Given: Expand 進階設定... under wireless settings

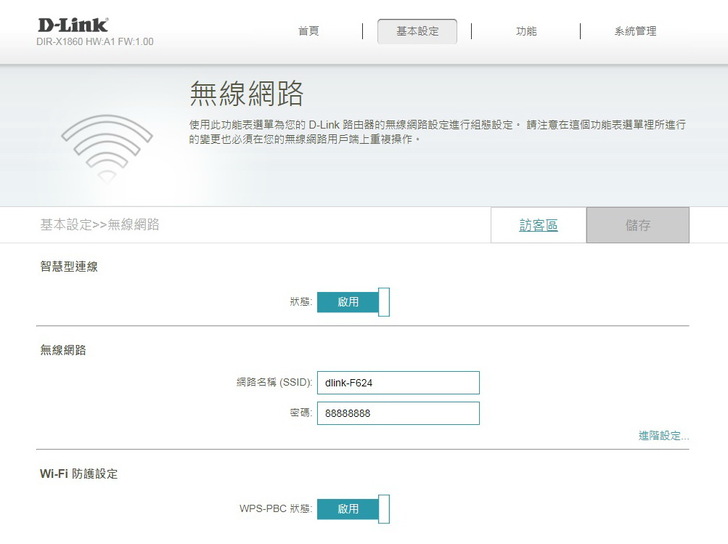Looking at the screenshot, I should click(x=663, y=436).
